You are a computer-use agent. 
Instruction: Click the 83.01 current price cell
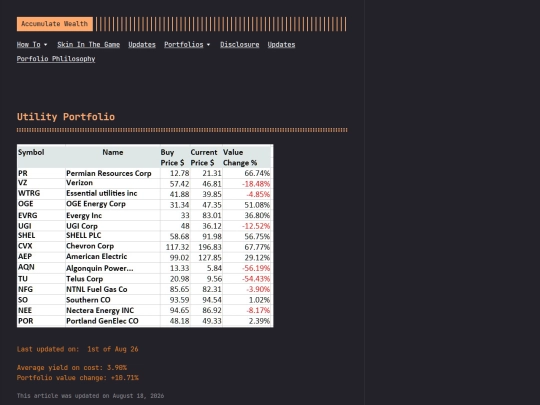(212, 216)
